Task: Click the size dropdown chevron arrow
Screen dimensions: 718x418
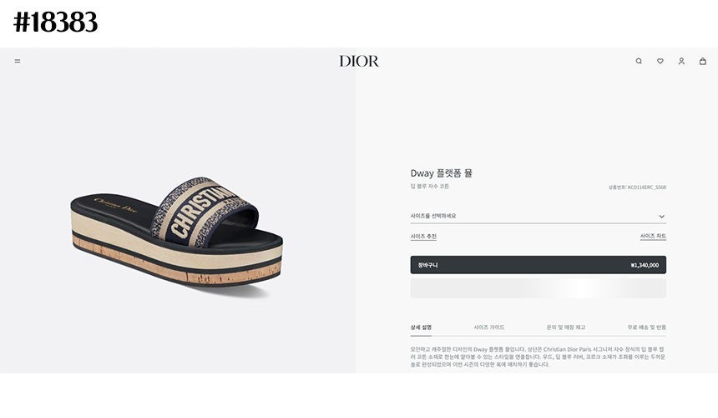Action: tap(662, 217)
